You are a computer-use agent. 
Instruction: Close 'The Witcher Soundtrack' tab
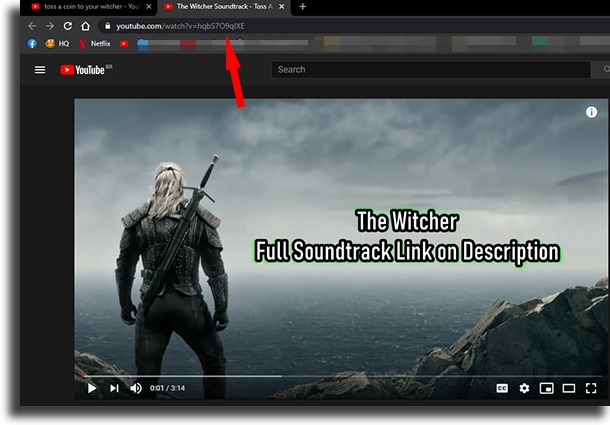281,7
